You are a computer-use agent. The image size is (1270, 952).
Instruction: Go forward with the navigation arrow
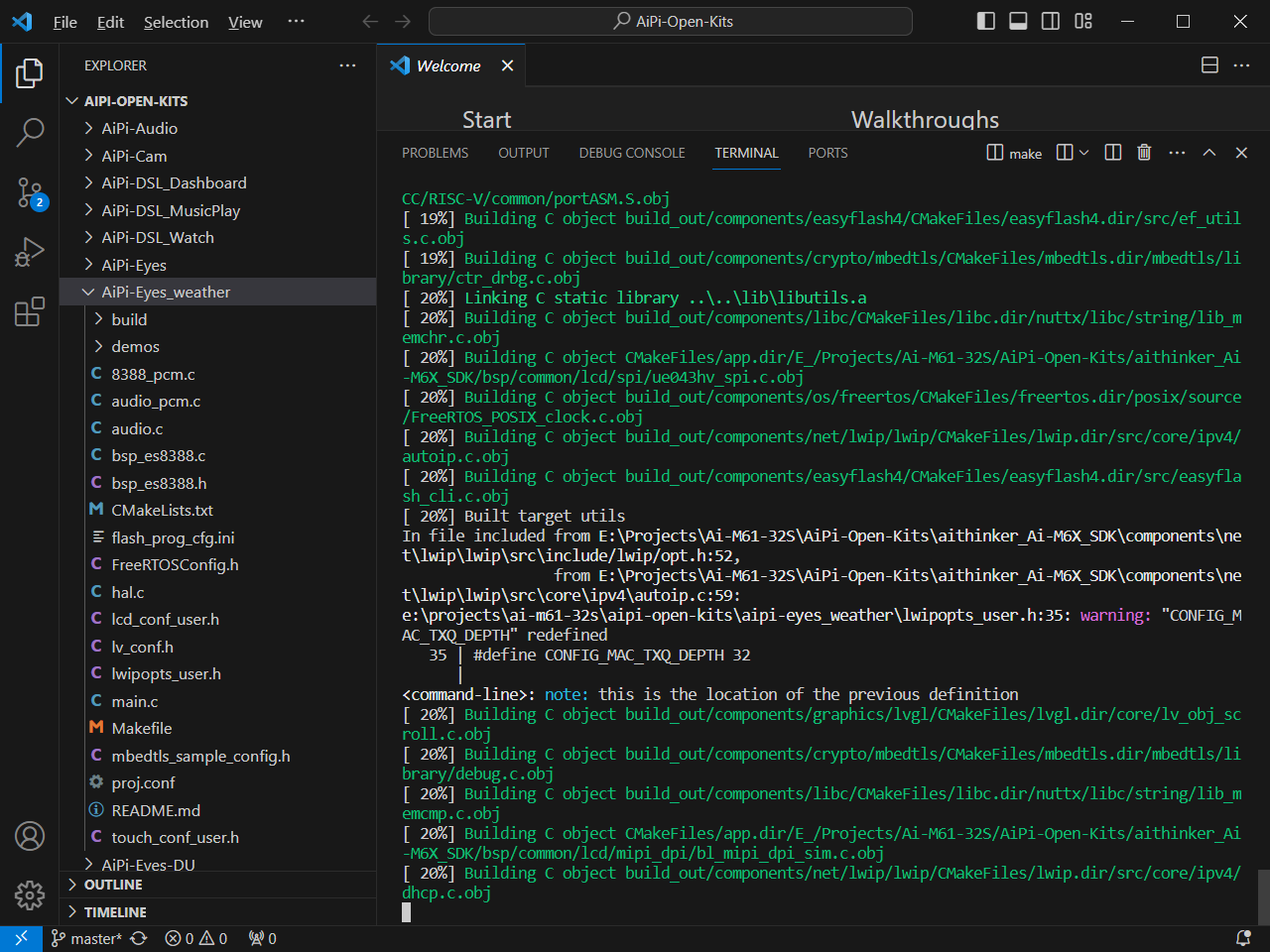coord(403,21)
